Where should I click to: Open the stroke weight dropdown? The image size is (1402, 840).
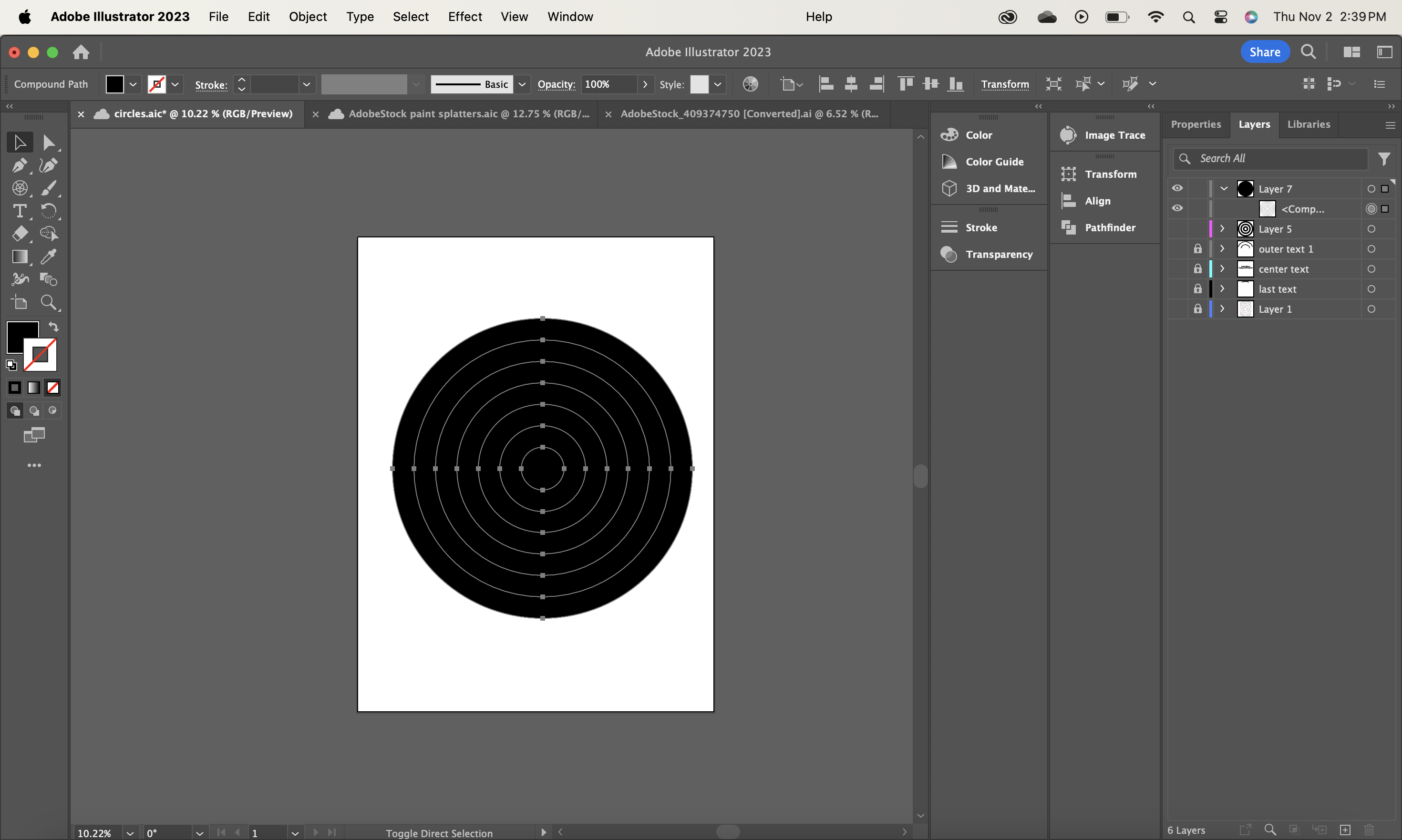tap(308, 84)
